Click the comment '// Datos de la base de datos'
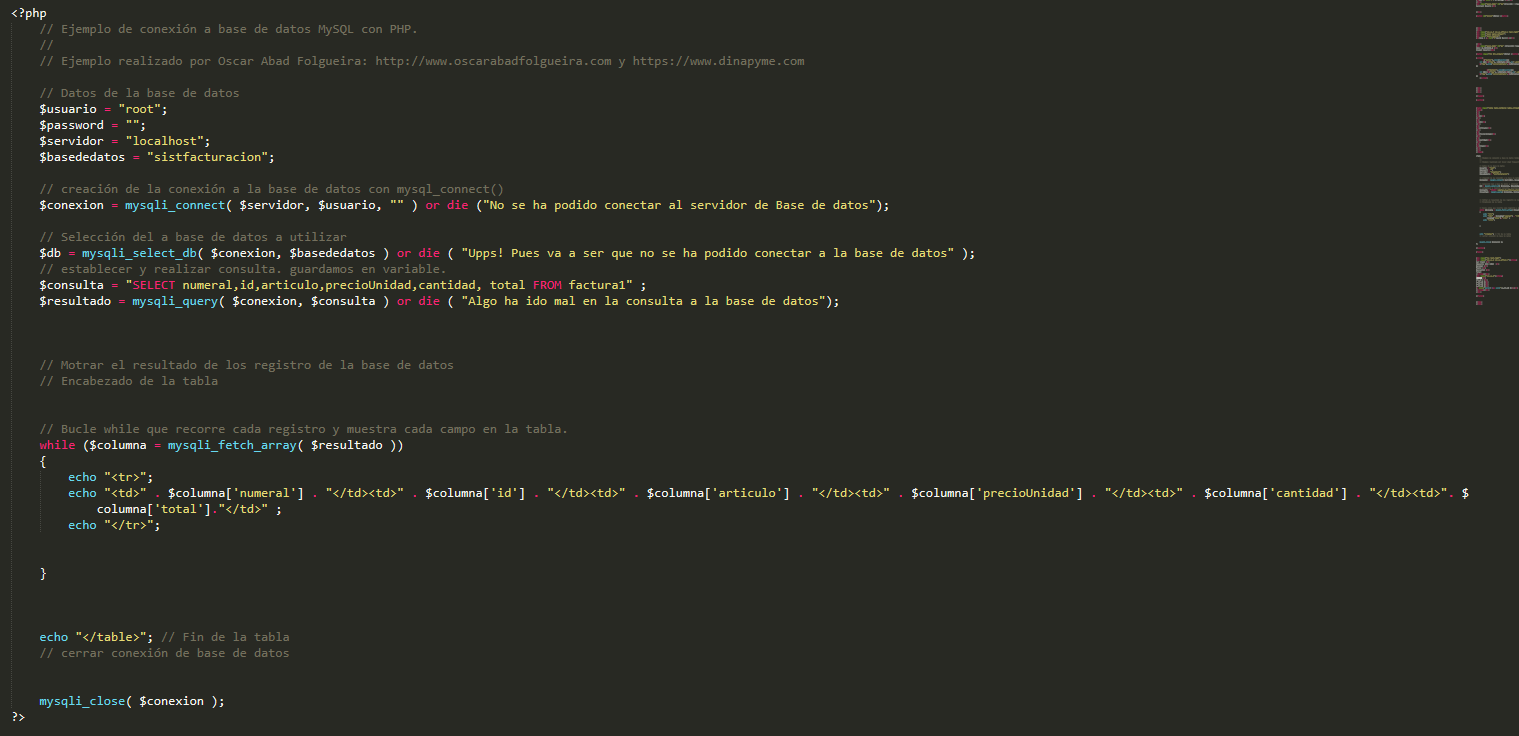Screen dimensions: 1519x736 click(139, 93)
